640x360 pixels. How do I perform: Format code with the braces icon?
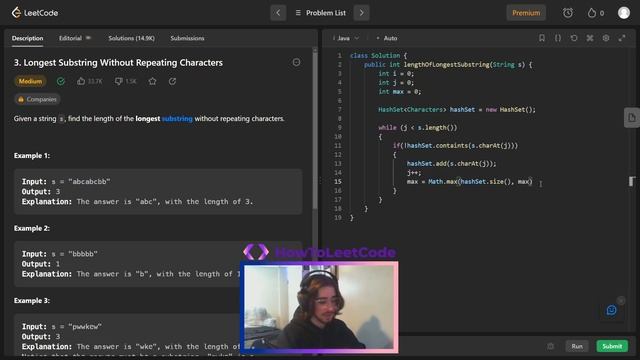[558, 38]
